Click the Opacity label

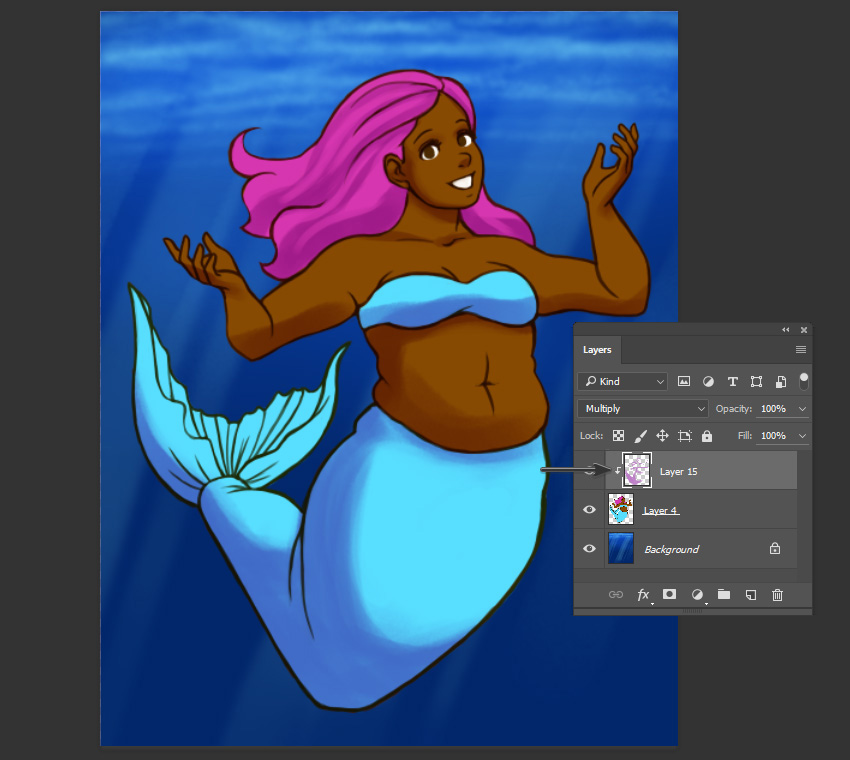734,409
